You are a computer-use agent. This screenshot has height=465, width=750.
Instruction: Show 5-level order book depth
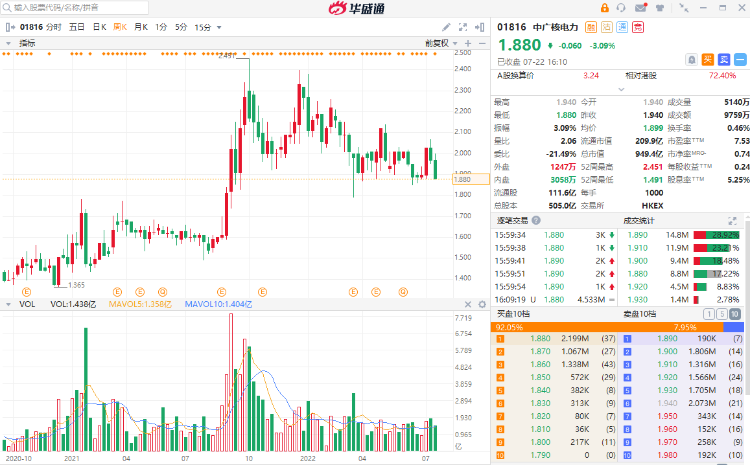(x=722, y=314)
